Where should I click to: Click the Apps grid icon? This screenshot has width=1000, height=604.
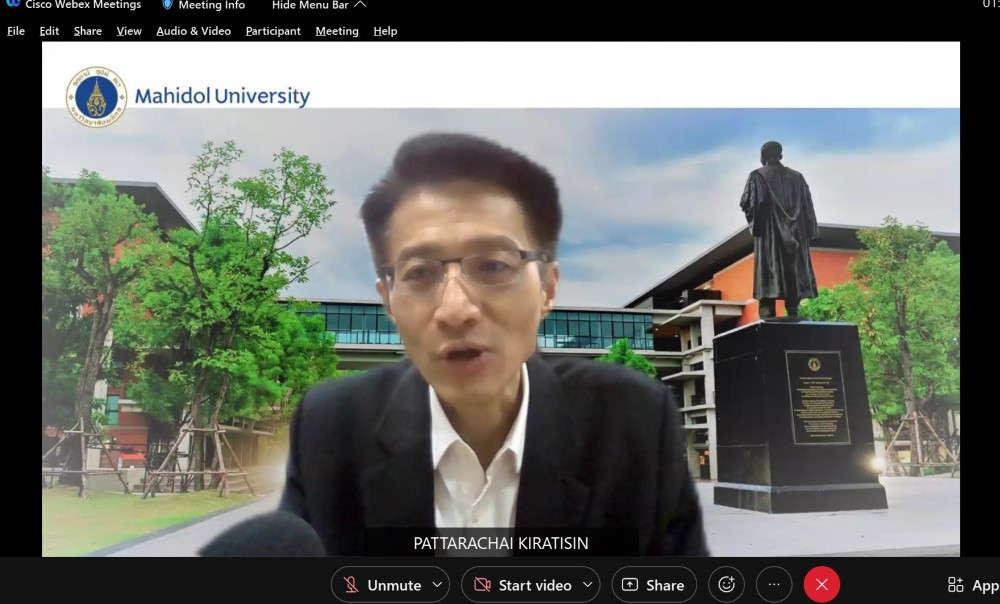click(956, 585)
